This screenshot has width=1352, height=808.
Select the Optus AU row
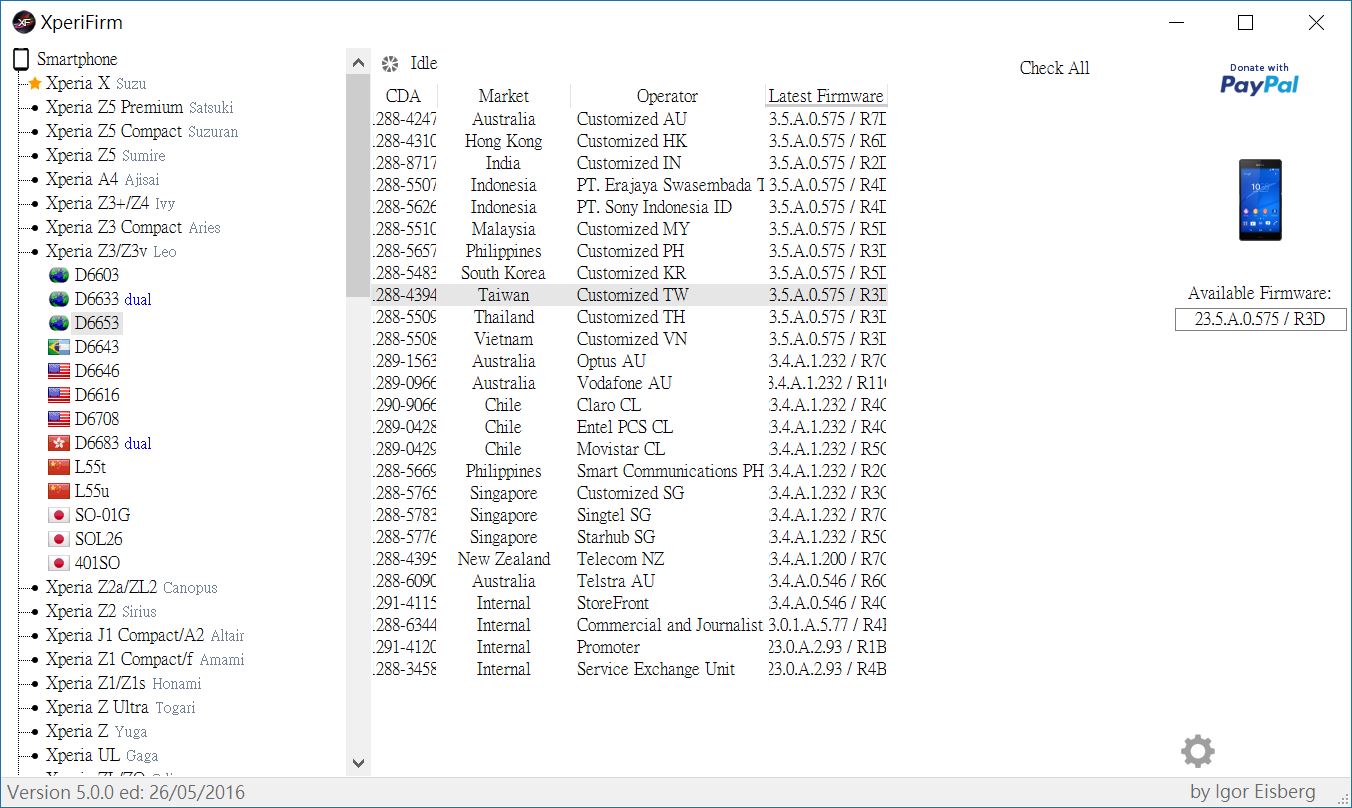[x=629, y=361]
